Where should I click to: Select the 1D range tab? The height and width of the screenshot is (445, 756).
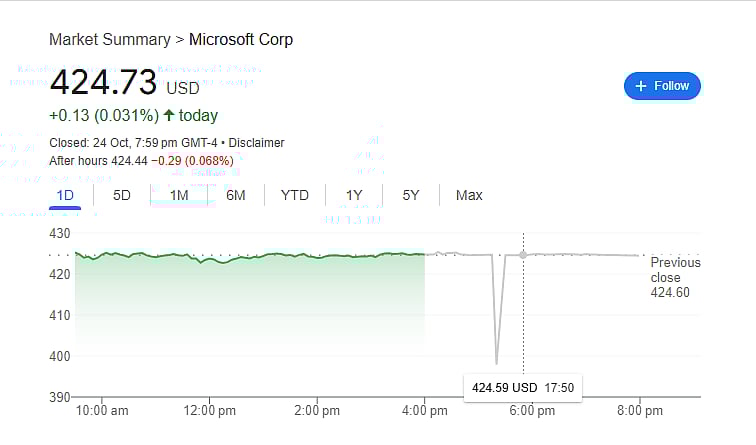[65, 195]
